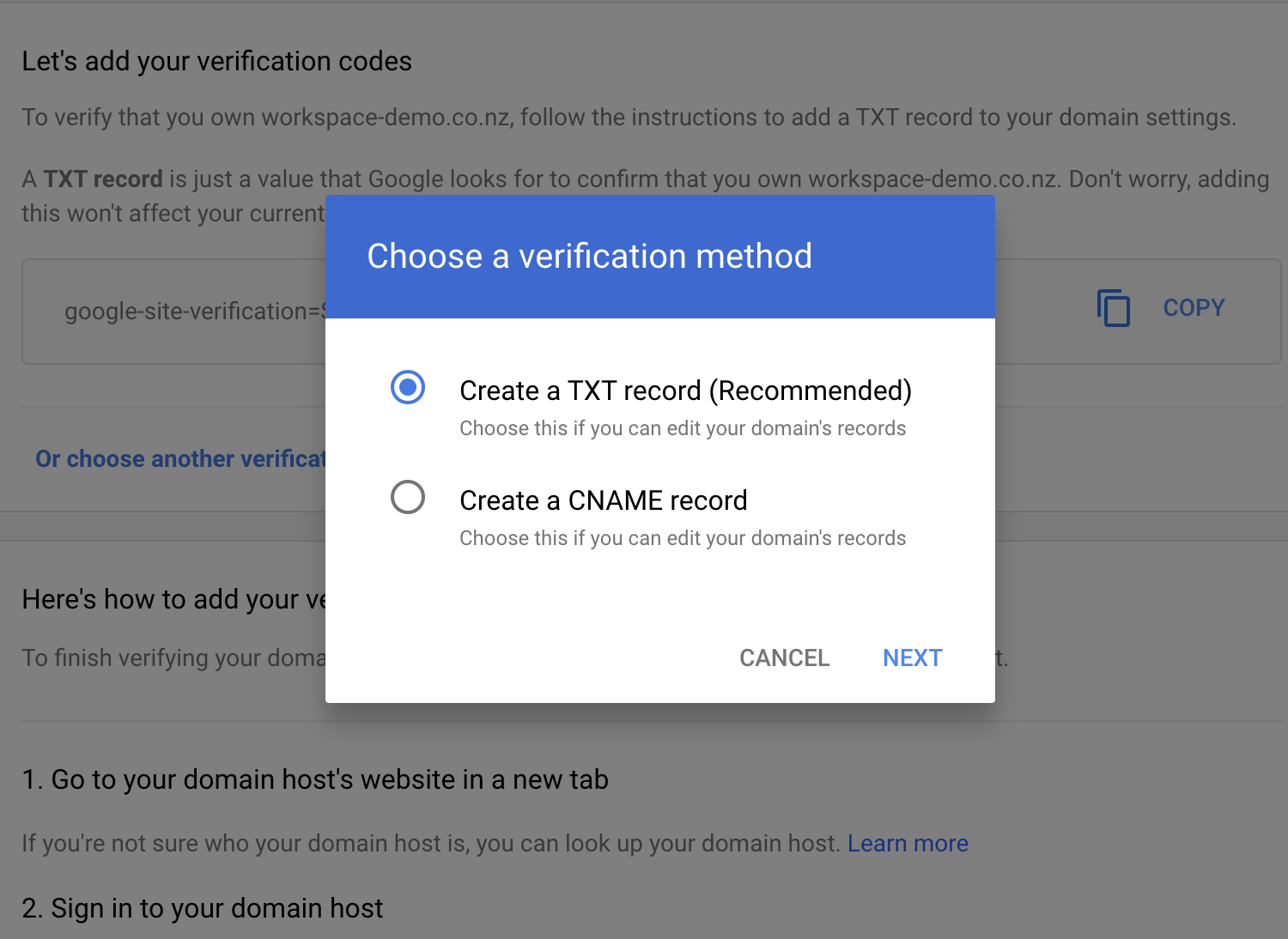Click the NEXT button in dialog
Screen dimensions: 1288x939
click(x=912, y=658)
